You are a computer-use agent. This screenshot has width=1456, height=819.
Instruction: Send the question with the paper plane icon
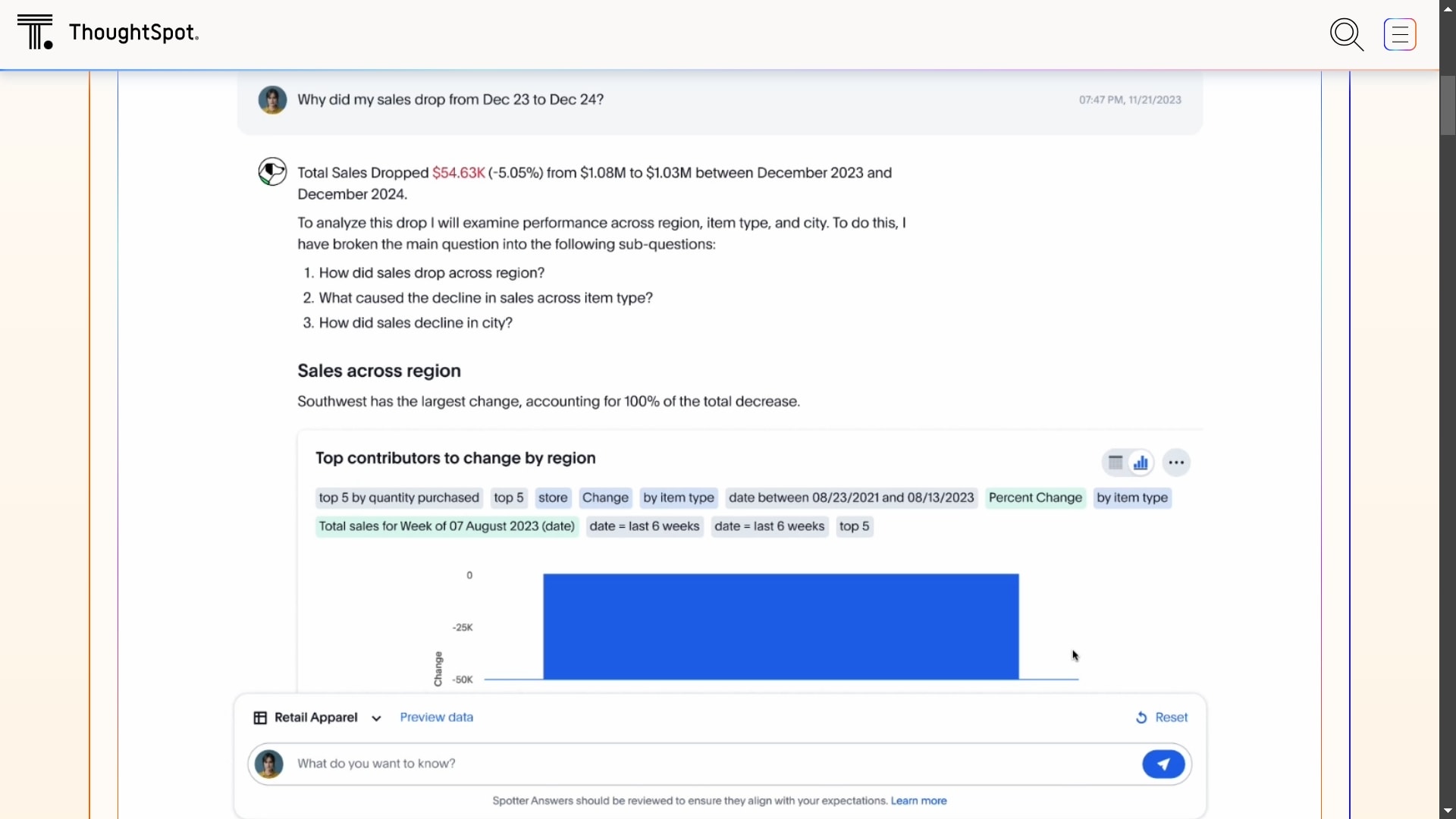pos(1163,764)
